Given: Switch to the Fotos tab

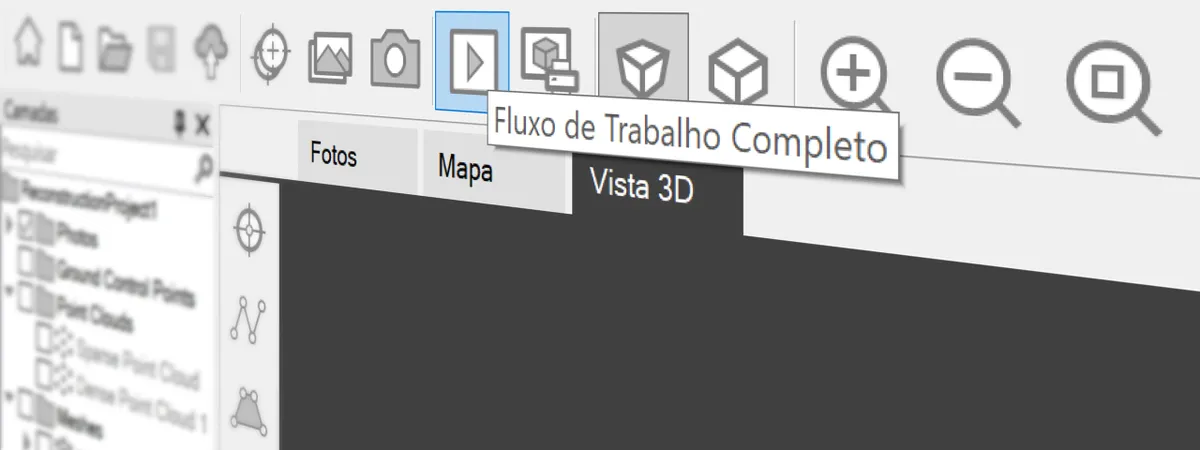Looking at the screenshot, I should [334, 157].
